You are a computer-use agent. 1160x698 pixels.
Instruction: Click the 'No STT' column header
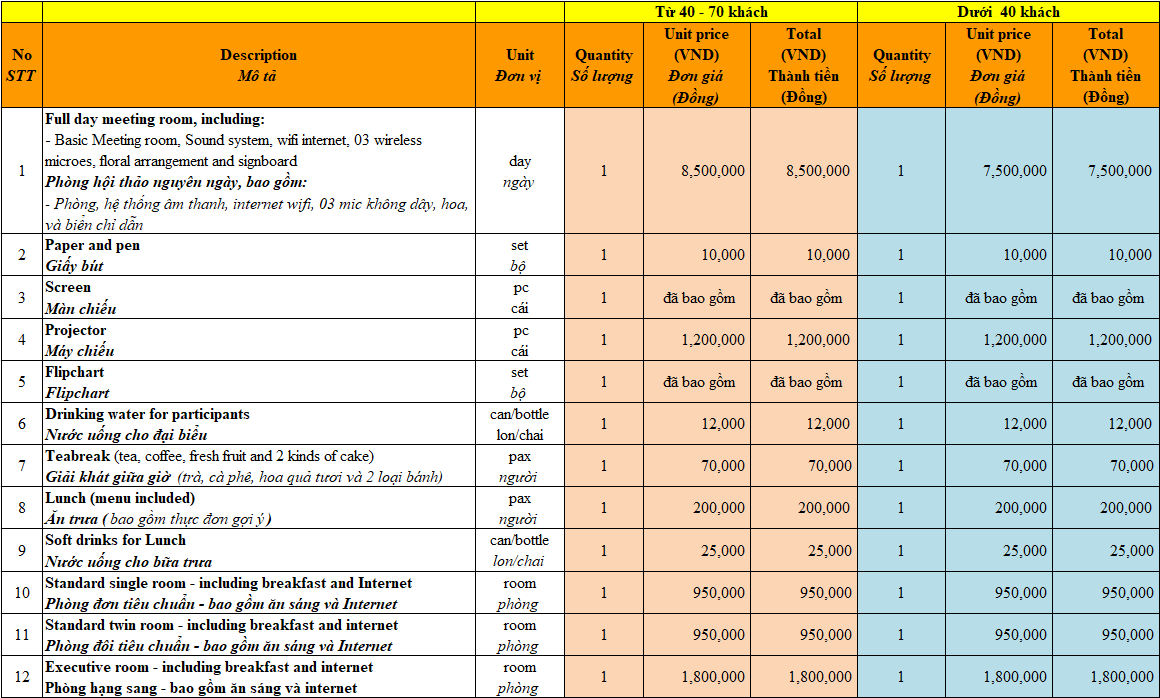(x=21, y=65)
